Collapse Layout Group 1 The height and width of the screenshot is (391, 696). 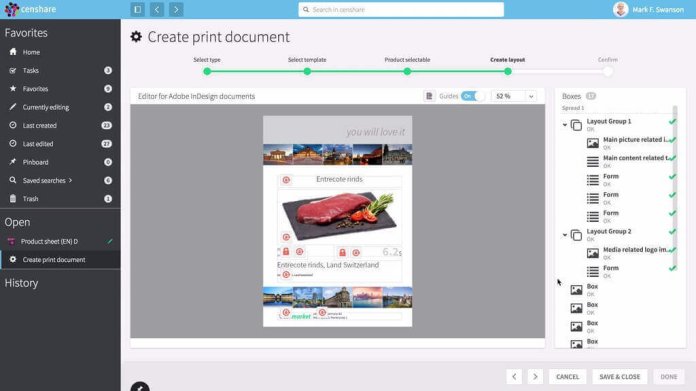click(x=565, y=125)
